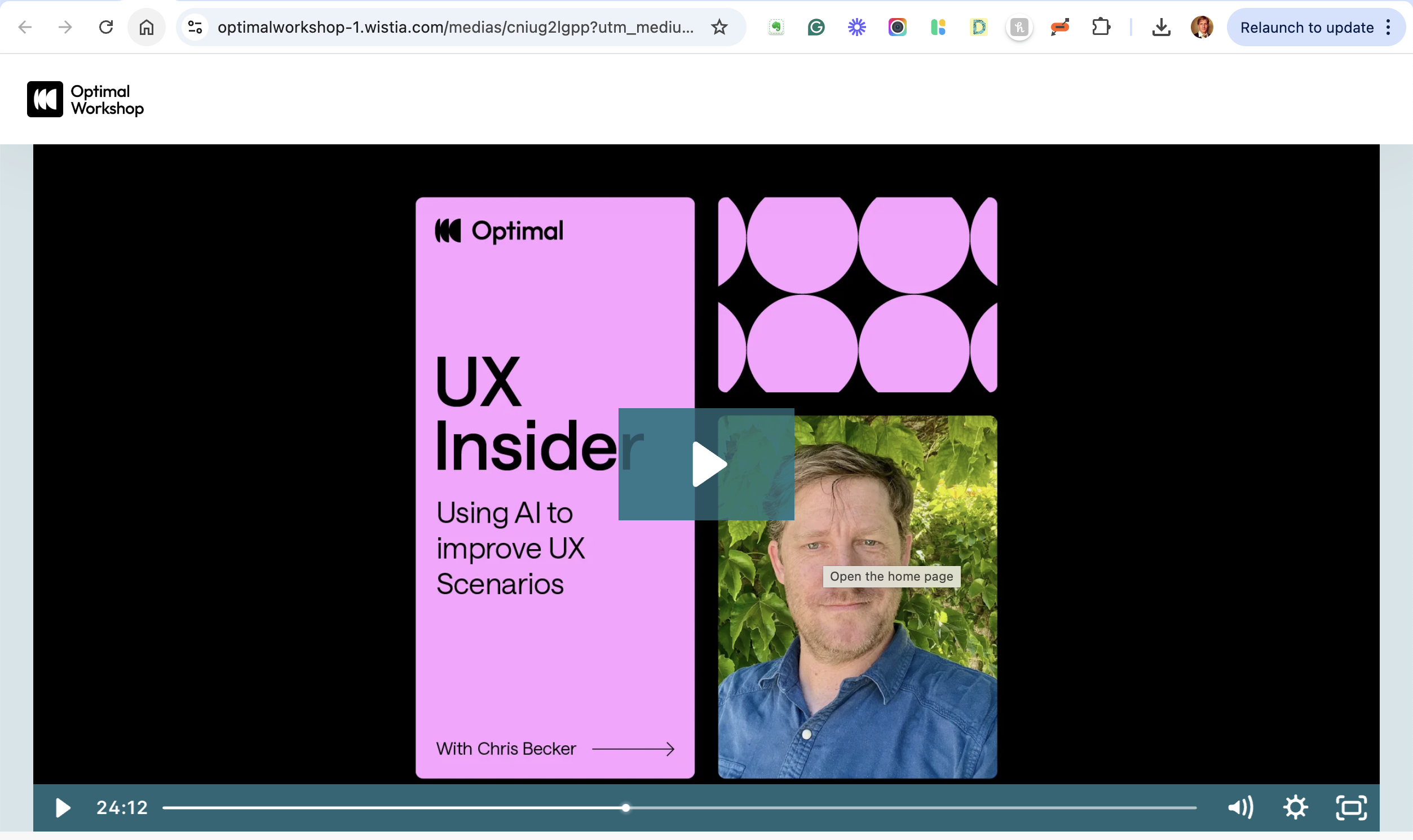Bookmark this page with the star
The width and height of the screenshot is (1413, 840).
coord(719,26)
